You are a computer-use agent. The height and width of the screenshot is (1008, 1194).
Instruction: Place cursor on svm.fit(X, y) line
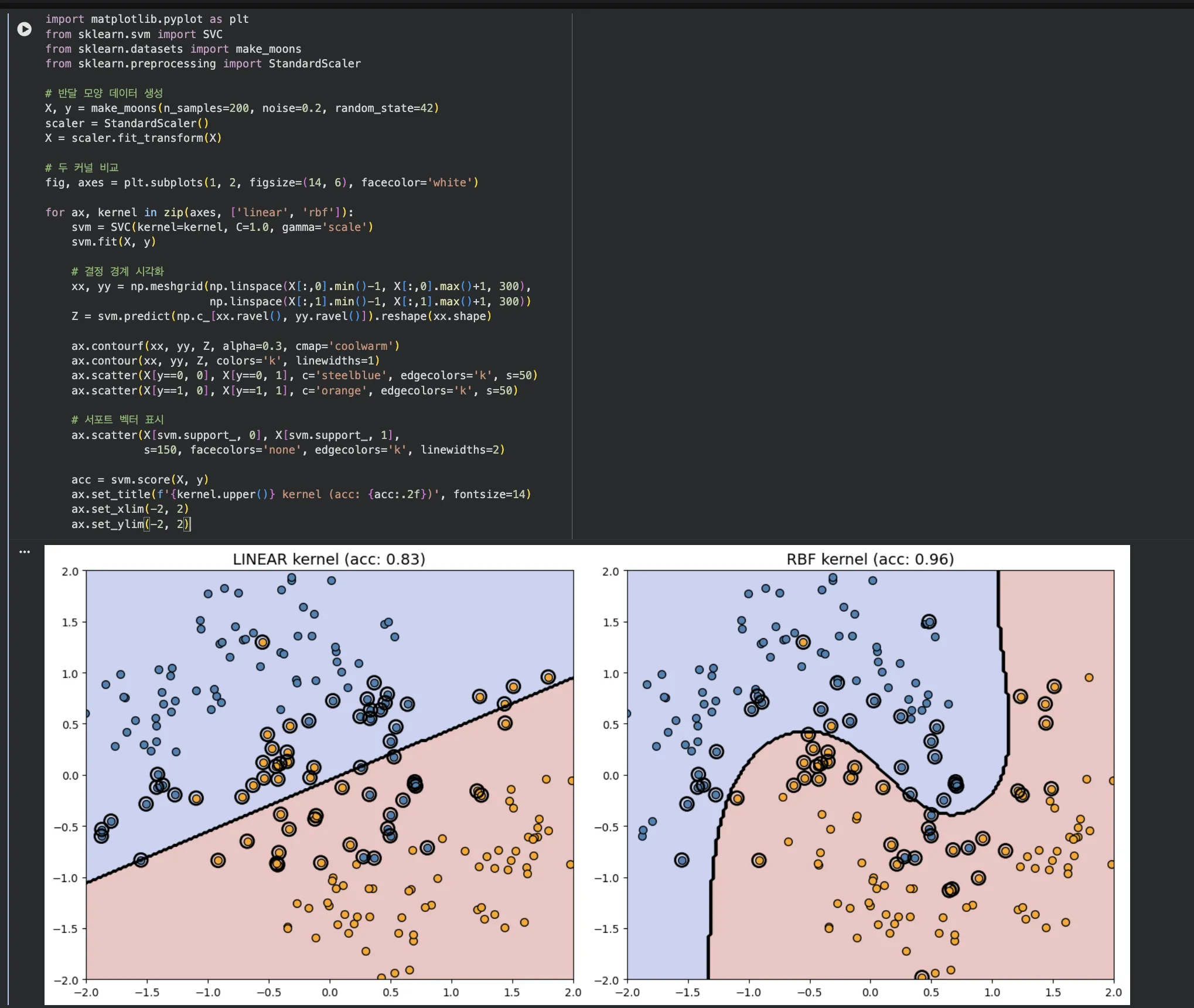coord(113,242)
